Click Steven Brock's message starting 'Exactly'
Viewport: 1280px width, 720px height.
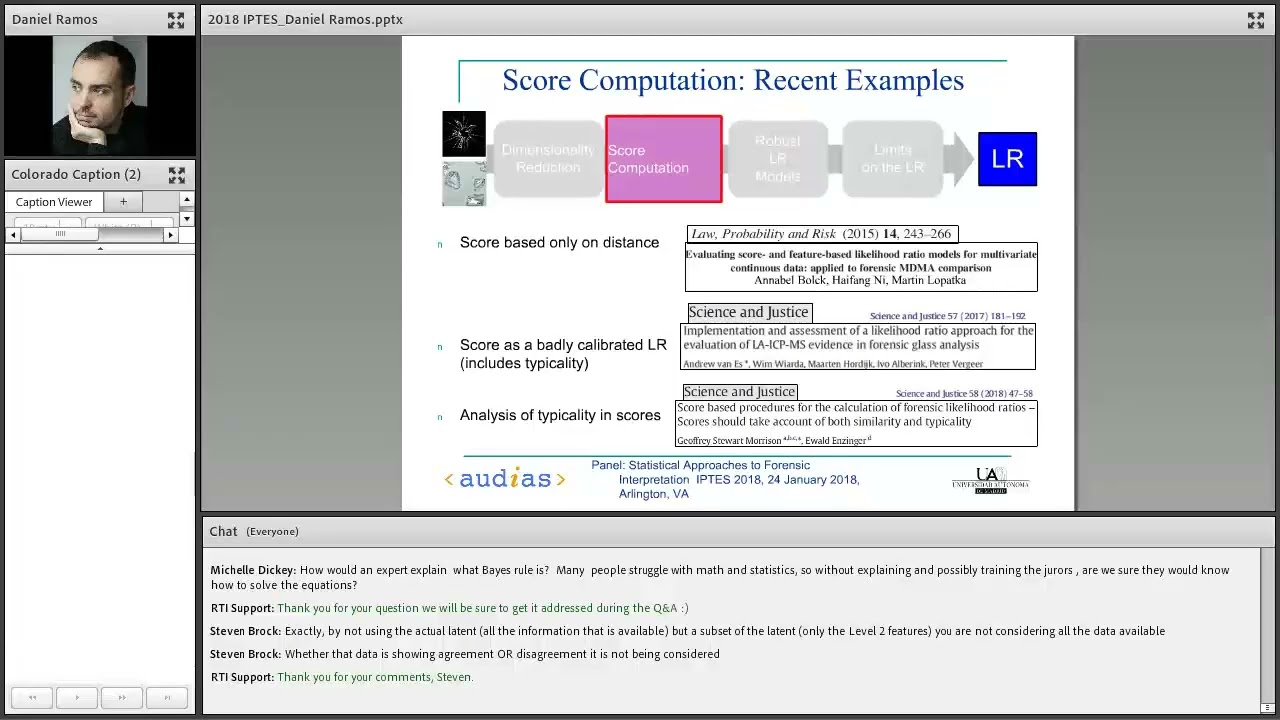click(687, 631)
